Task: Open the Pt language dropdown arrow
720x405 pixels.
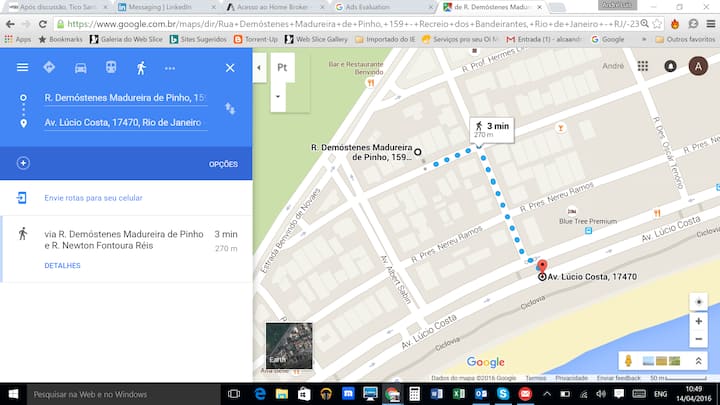Action: (x=276, y=97)
